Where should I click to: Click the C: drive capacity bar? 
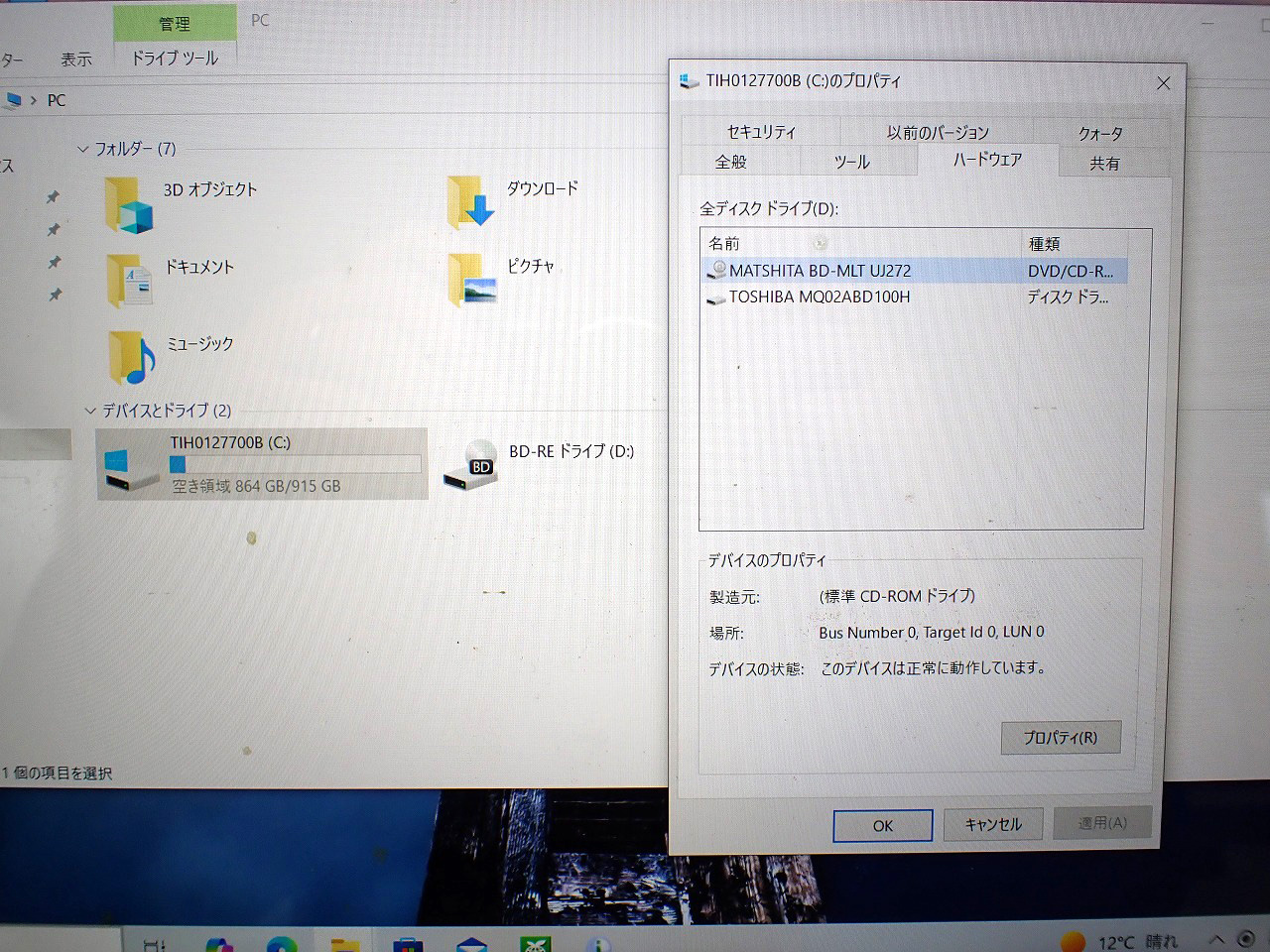295,464
